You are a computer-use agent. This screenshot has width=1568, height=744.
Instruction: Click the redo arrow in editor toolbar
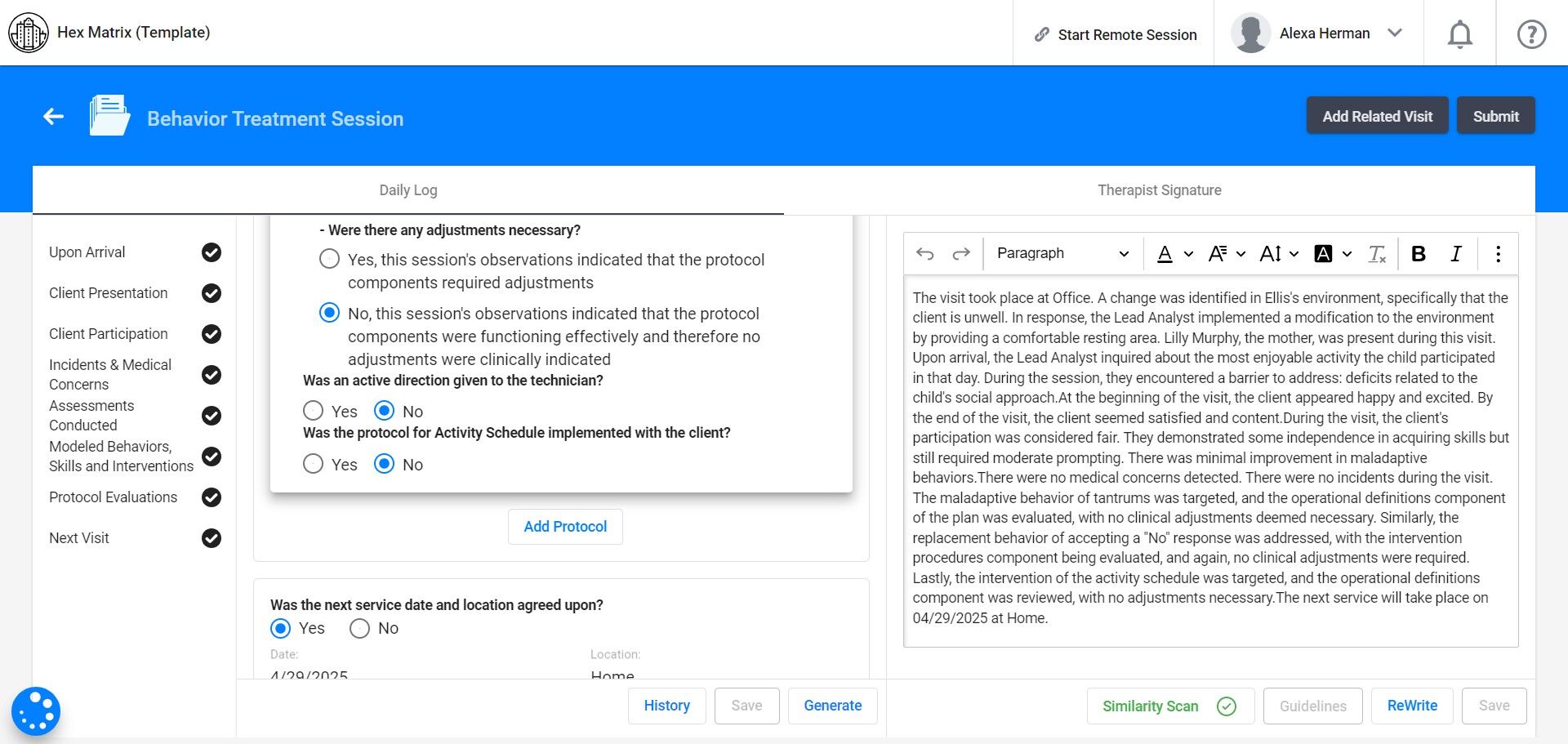pos(961,254)
